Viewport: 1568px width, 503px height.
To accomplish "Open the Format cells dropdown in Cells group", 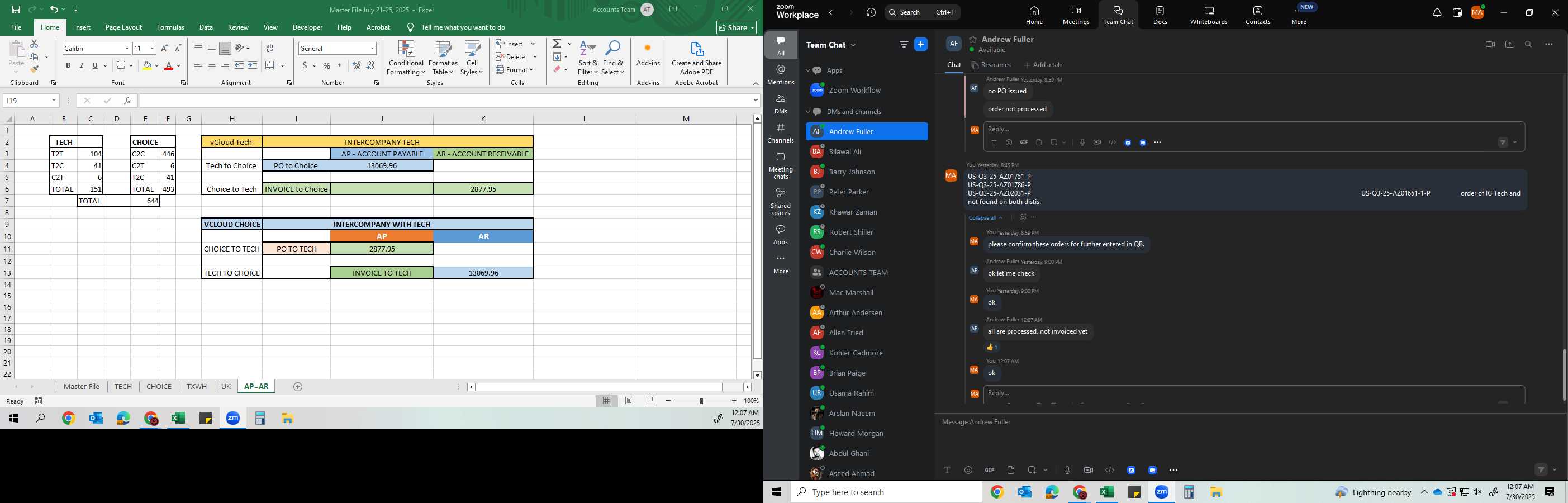I will pyautogui.click(x=515, y=69).
